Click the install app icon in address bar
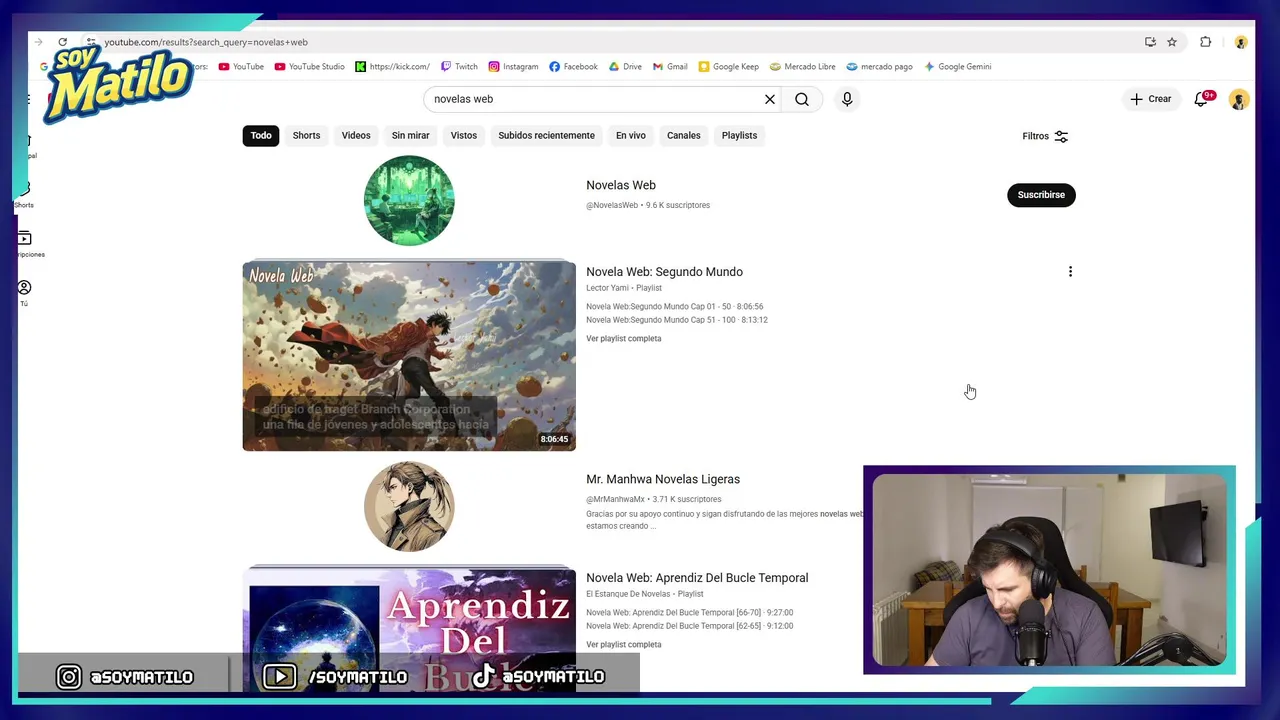Image resolution: width=1280 pixels, height=720 pixels. point(1150,42)
